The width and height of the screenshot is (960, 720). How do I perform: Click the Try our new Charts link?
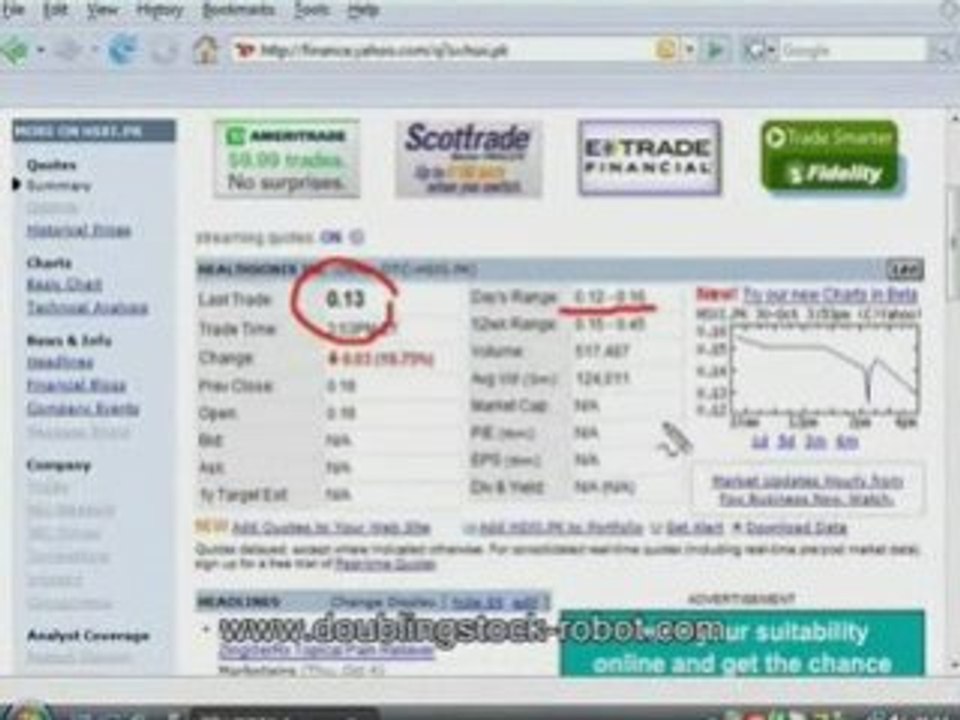pos(830,294)
